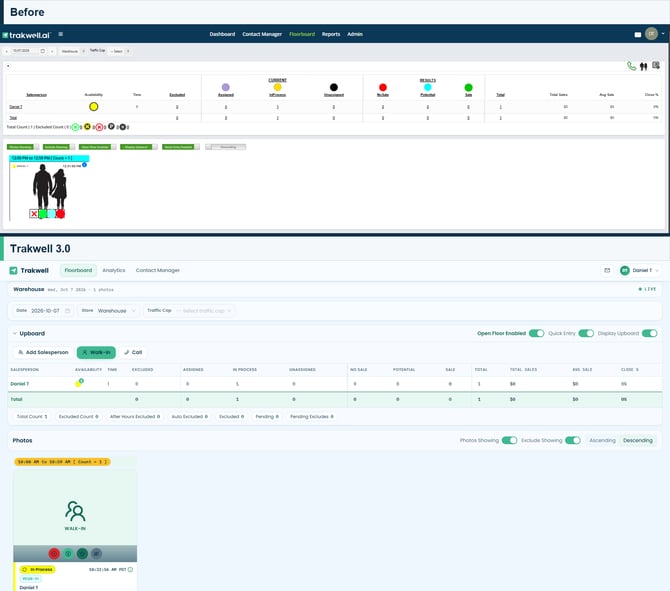Click the red X box under the silhouette photo
This screenshot has width=670, height=591.
coord(34,214)
